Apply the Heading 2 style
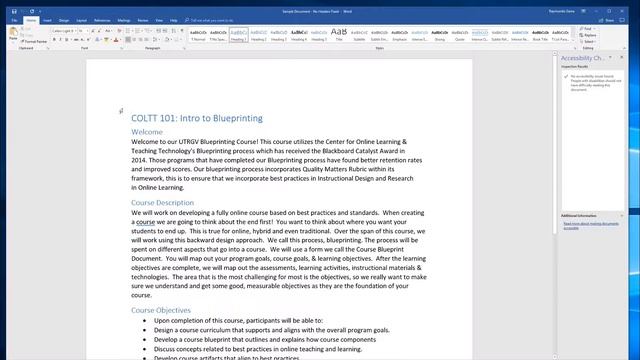 259,35
